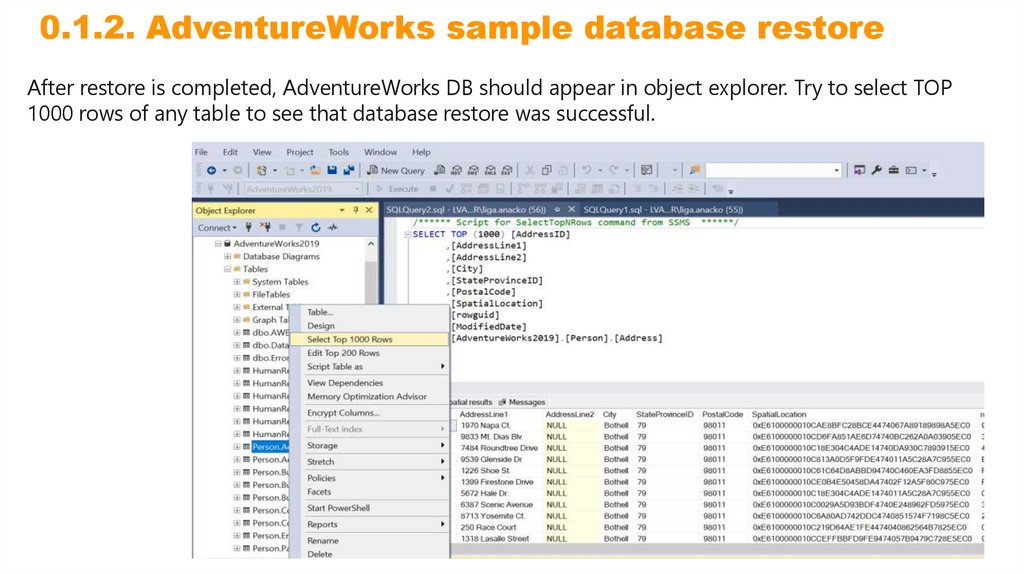The height and width of the screenshot is (574, 1024).
Task: Refresh the Object Explorer
Action: pos(316,227)
